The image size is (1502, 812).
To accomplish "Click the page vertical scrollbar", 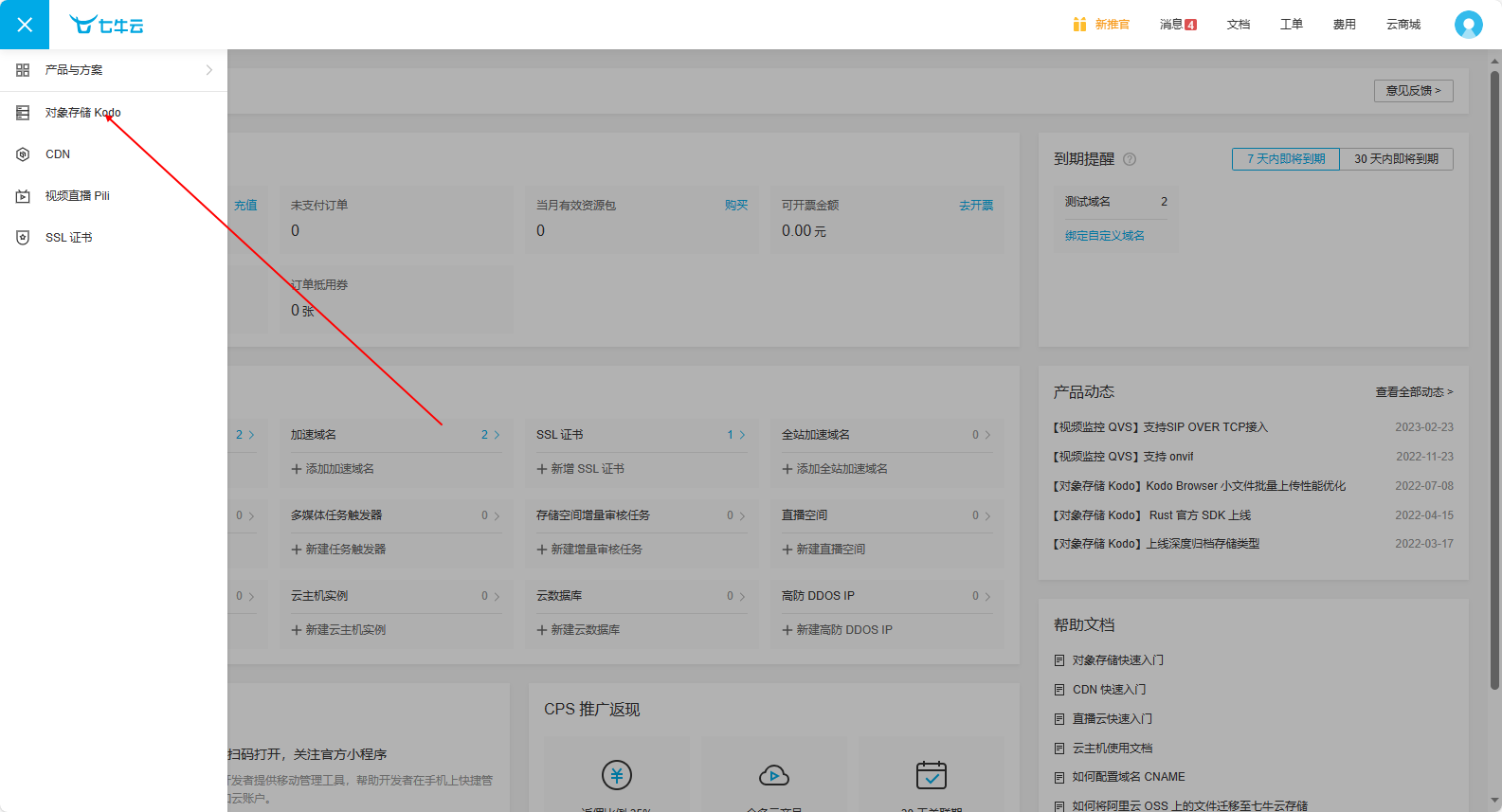I will [1495, 379].
